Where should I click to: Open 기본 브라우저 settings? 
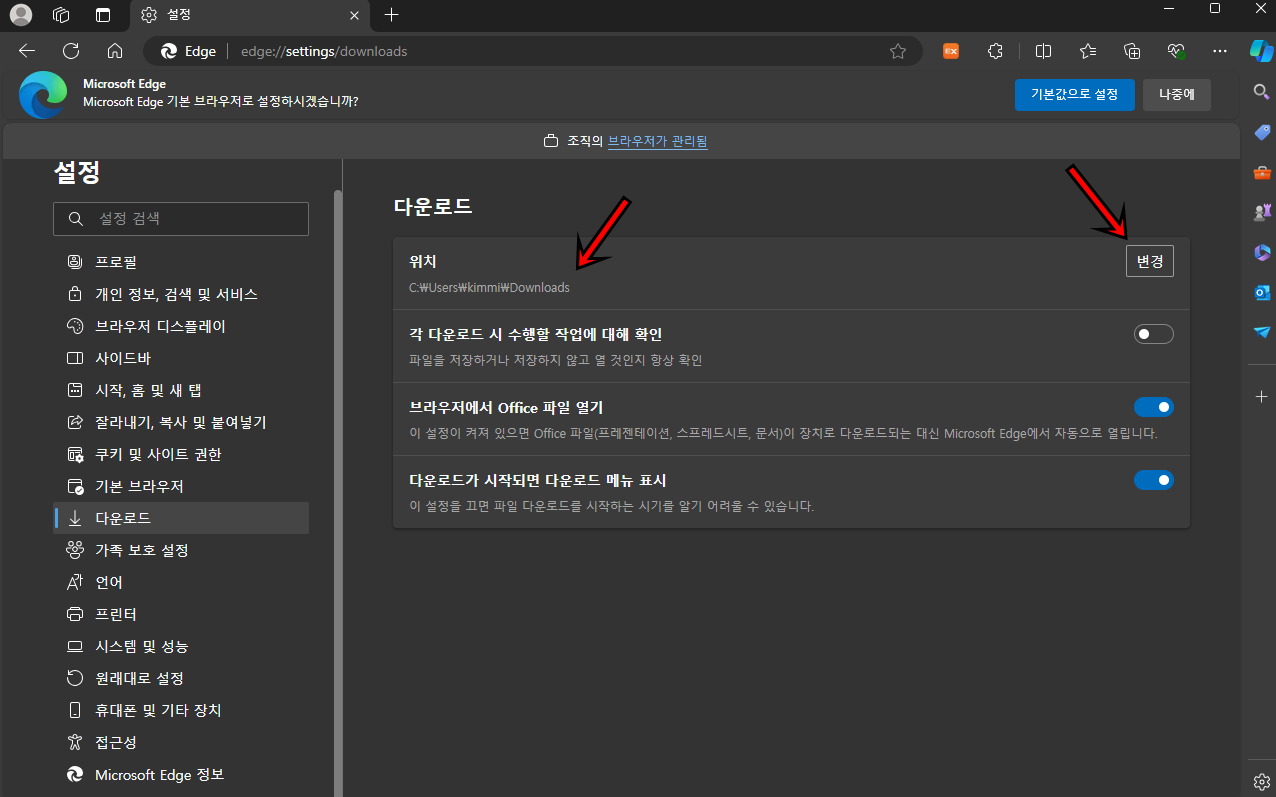pyautogui.click(x=181, y=486)
